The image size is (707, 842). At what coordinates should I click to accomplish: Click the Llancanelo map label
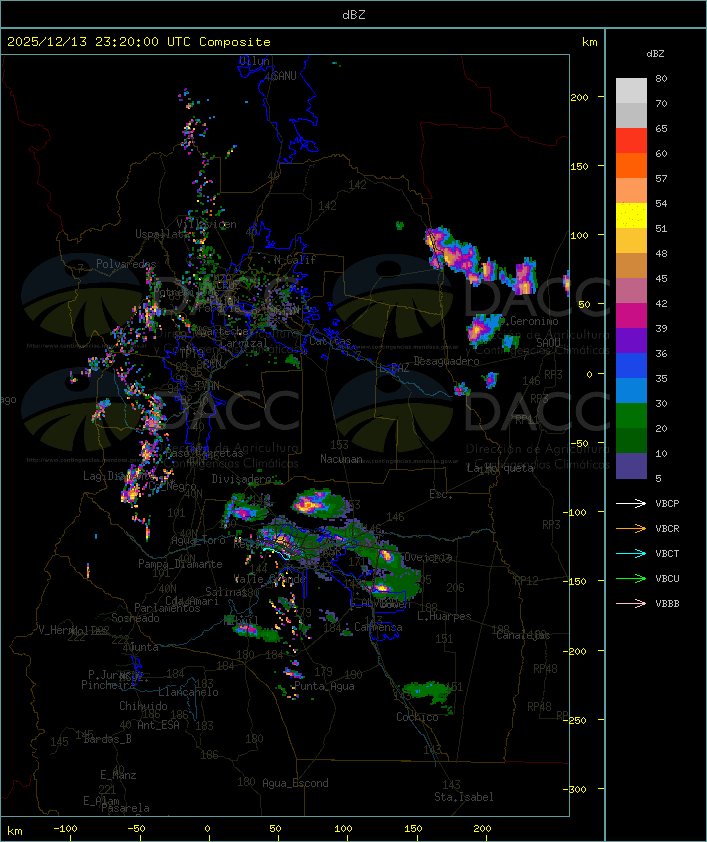[188, 692]
